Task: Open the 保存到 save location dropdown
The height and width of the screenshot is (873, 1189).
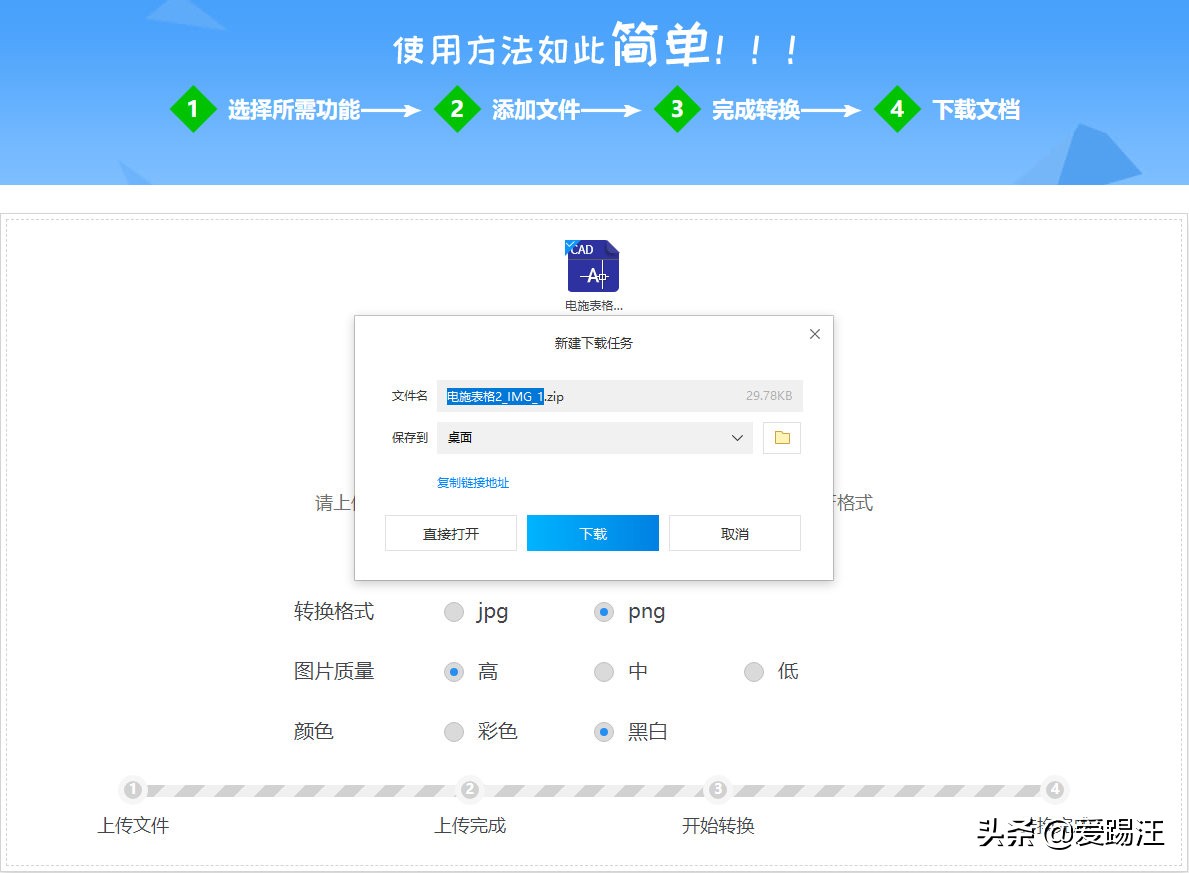Action: (x=594, y=438)
